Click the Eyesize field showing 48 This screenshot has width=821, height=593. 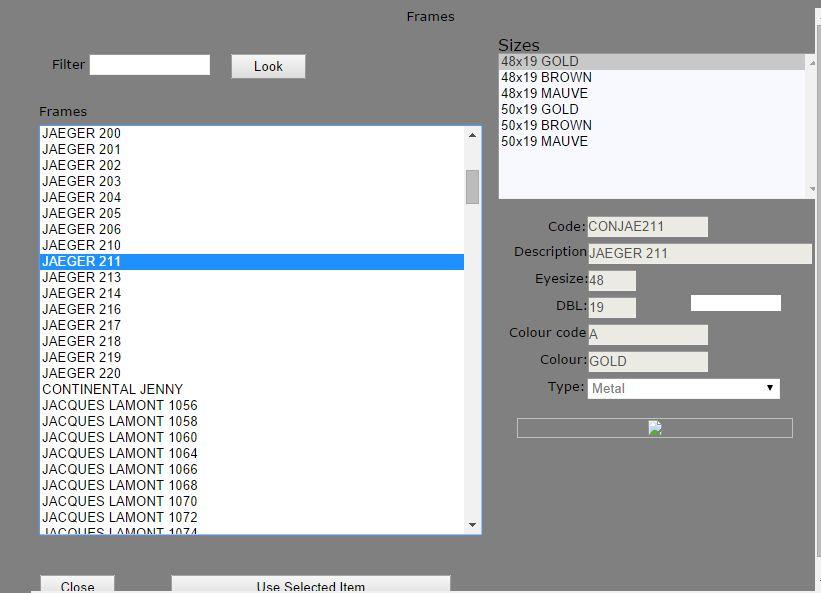click(612, 281)
